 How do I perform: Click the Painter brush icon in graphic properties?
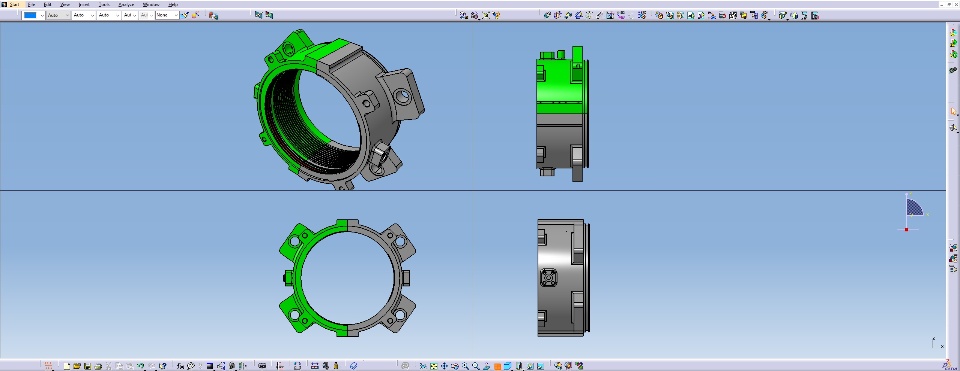tap(184, 15)
